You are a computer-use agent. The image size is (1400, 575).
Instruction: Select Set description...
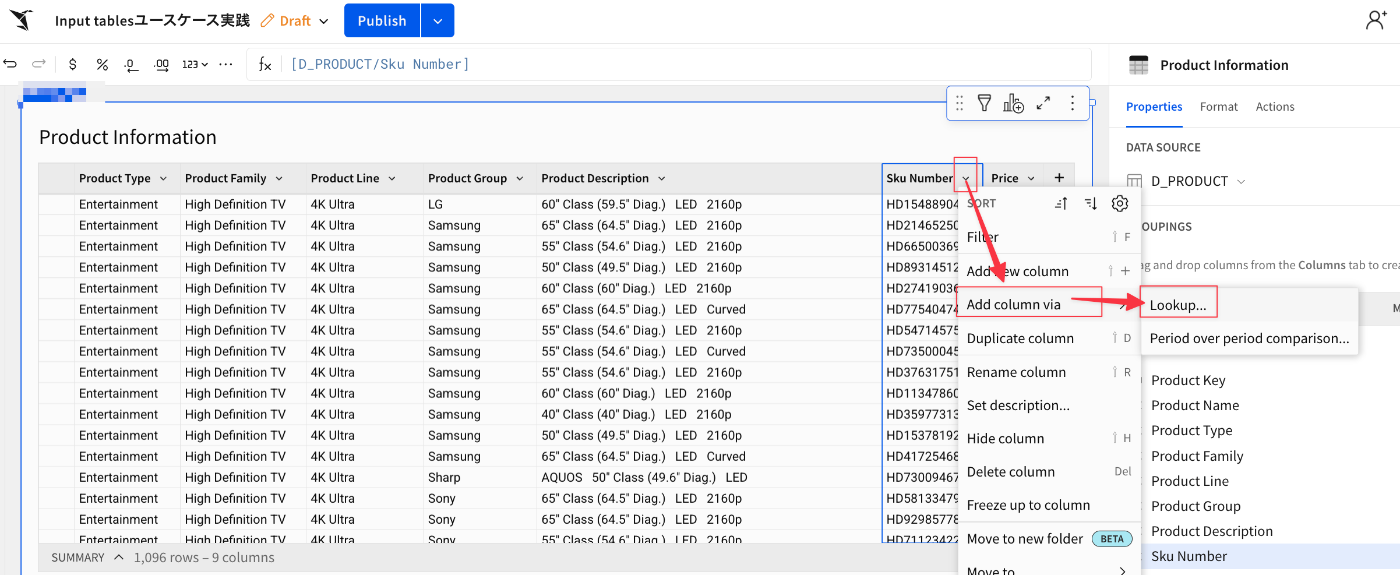tap(1049, 405)
